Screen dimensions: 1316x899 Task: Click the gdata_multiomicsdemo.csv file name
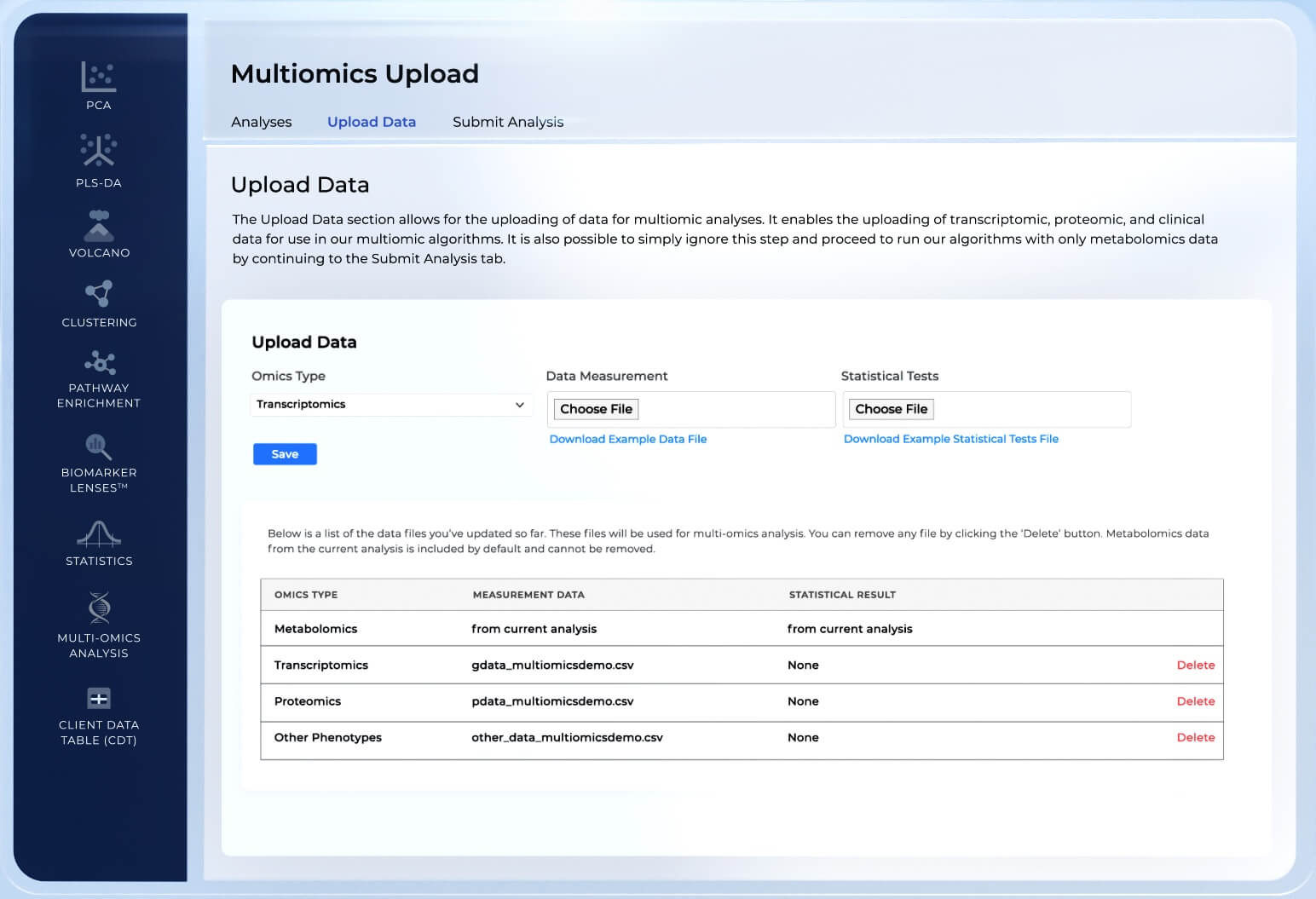[x=552, y=665]
